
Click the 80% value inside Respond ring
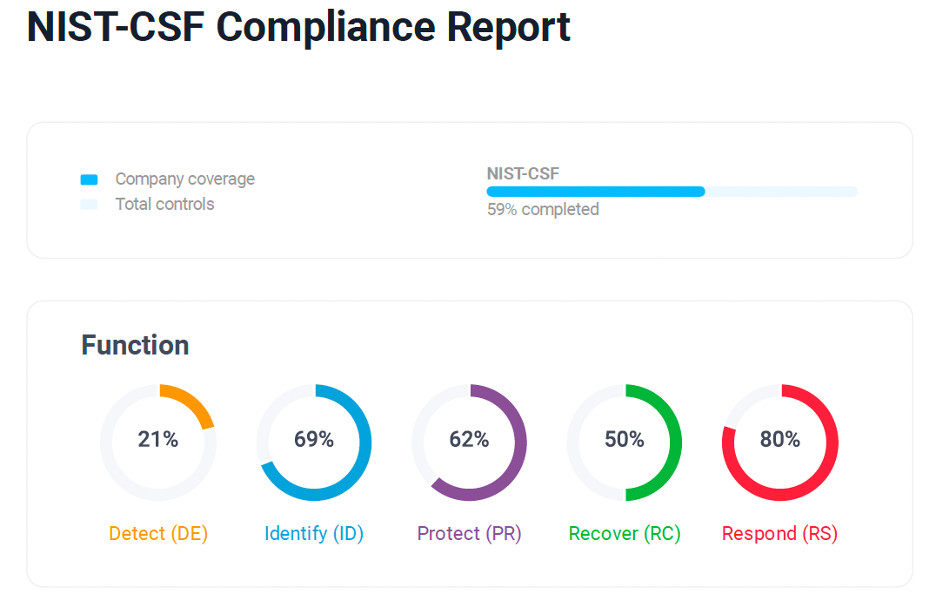(779, 440)
